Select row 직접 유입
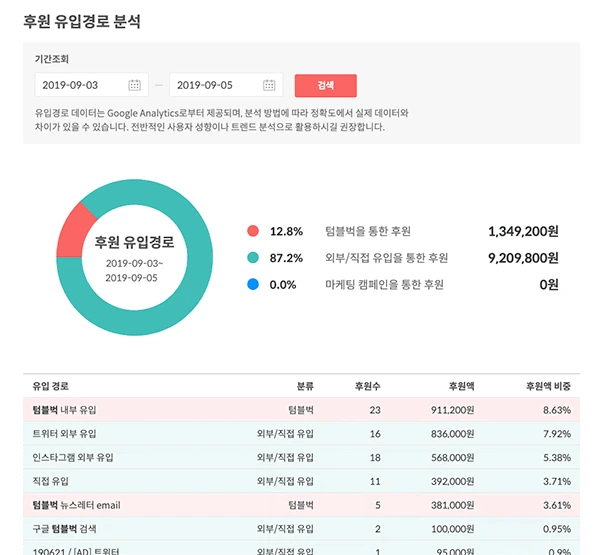 point(302,481)
